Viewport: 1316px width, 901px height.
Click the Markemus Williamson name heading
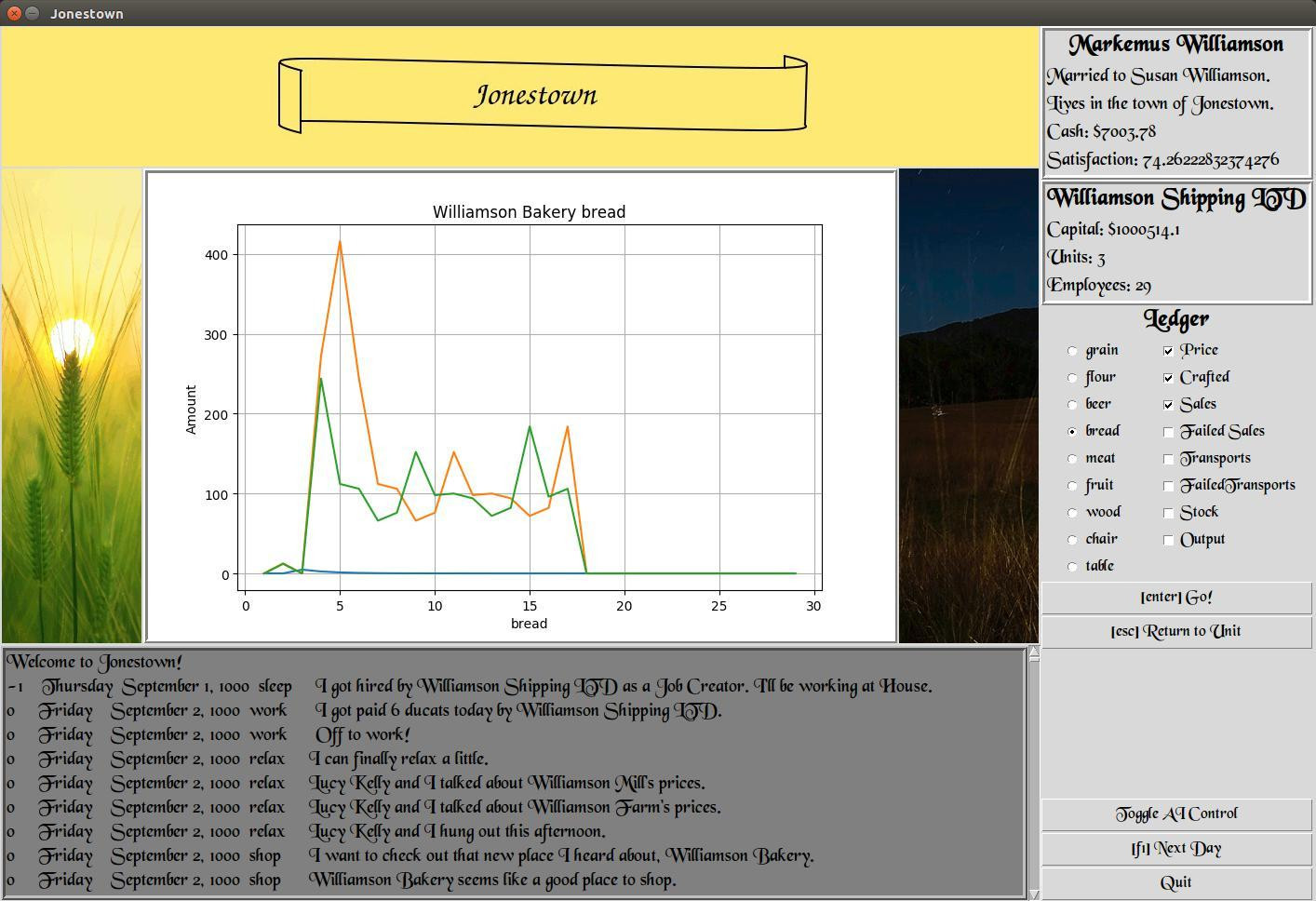(x=1175, y=45)
